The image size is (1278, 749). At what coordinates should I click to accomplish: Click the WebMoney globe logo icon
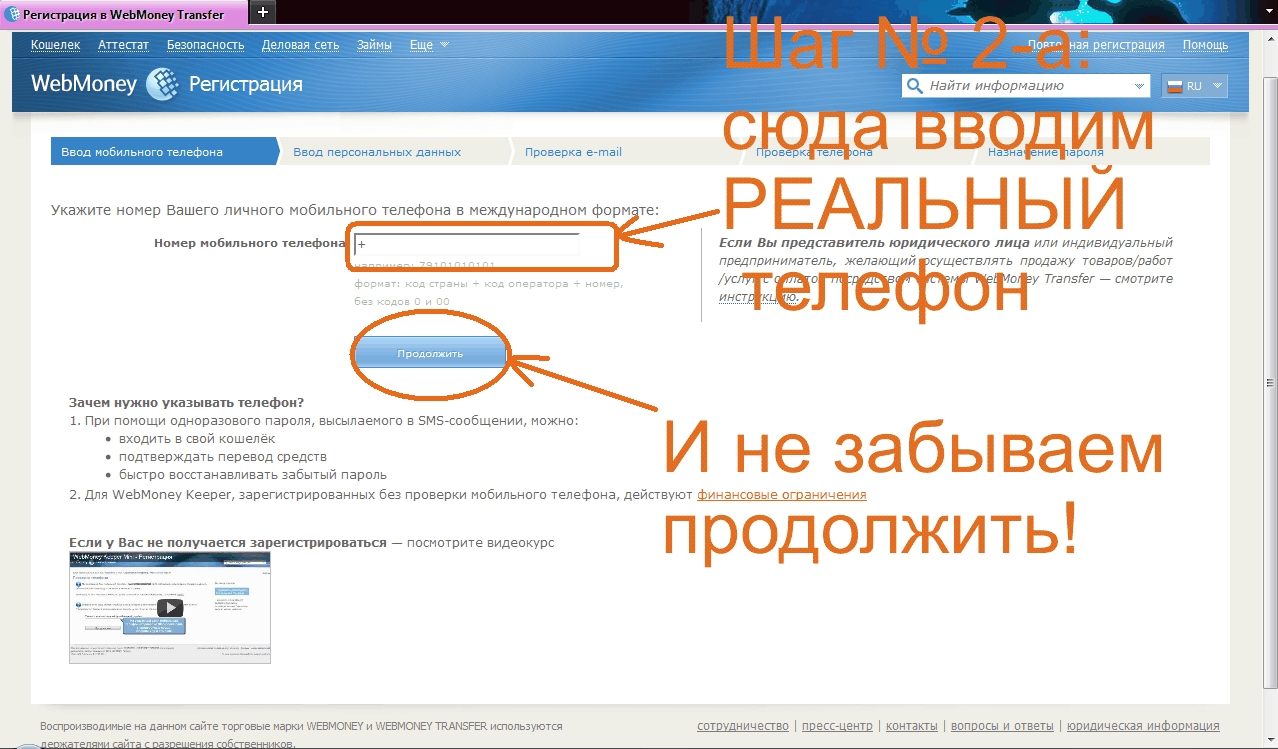click(x=162, y=85)
